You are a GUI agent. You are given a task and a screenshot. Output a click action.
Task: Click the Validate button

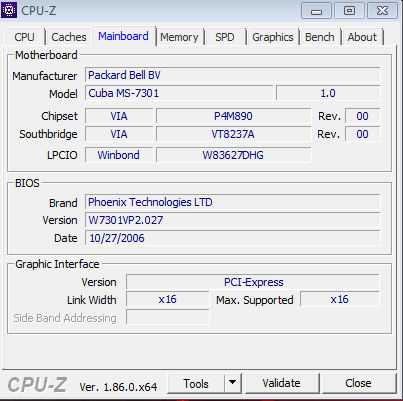[282, 383]
